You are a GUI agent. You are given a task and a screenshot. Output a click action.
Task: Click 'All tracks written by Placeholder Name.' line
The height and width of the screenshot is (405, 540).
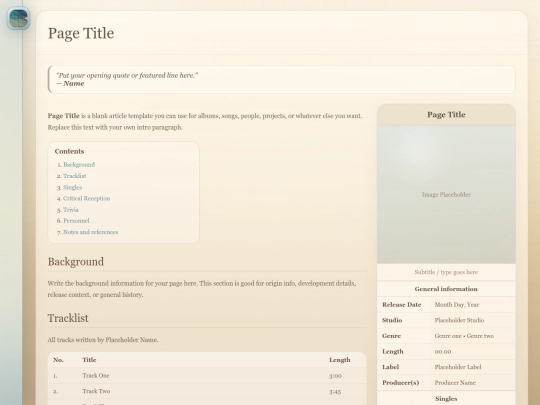click(103, 340)
